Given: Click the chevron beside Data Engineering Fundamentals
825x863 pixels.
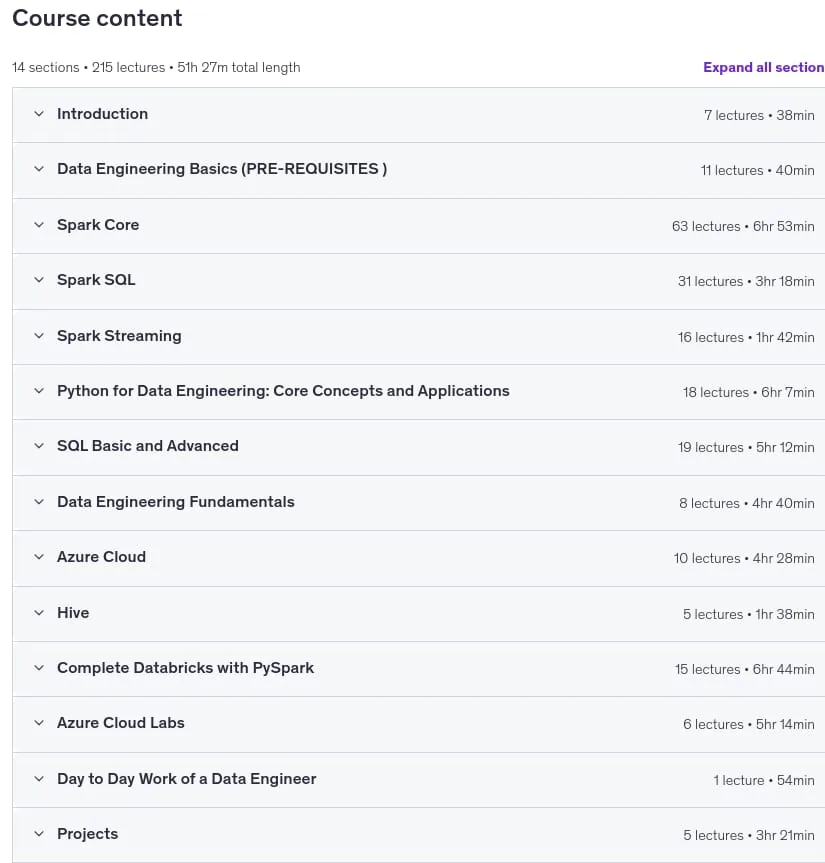Looking at the screenshot, I should click(x=39, y=502).
